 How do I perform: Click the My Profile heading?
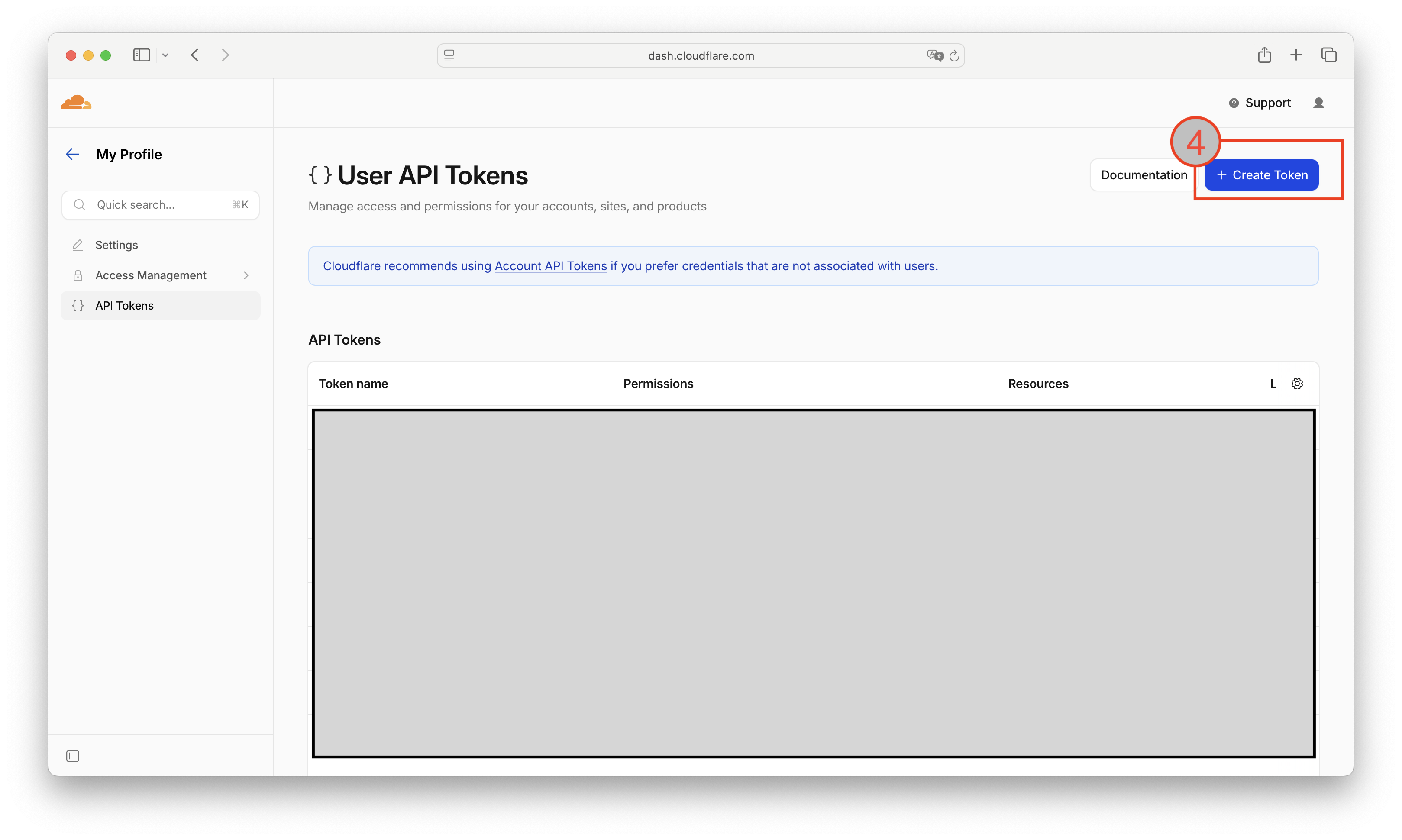pos(129,154)
